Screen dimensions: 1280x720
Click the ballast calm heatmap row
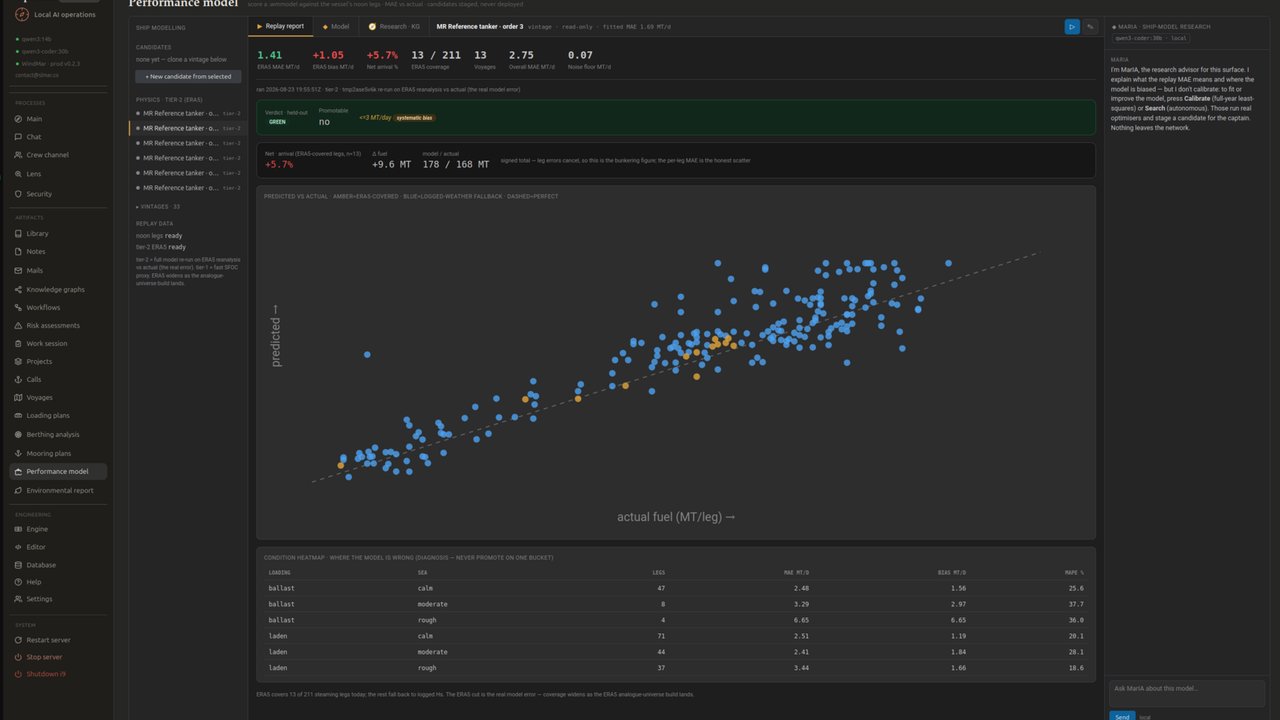(676, 588)
